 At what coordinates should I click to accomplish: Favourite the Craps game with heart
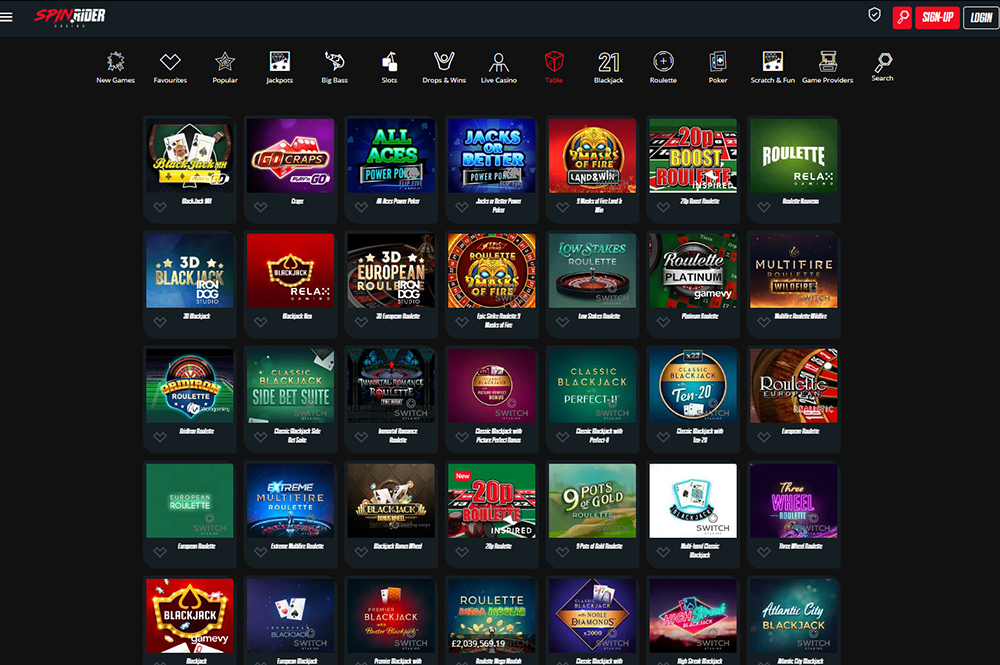[260, 207]
